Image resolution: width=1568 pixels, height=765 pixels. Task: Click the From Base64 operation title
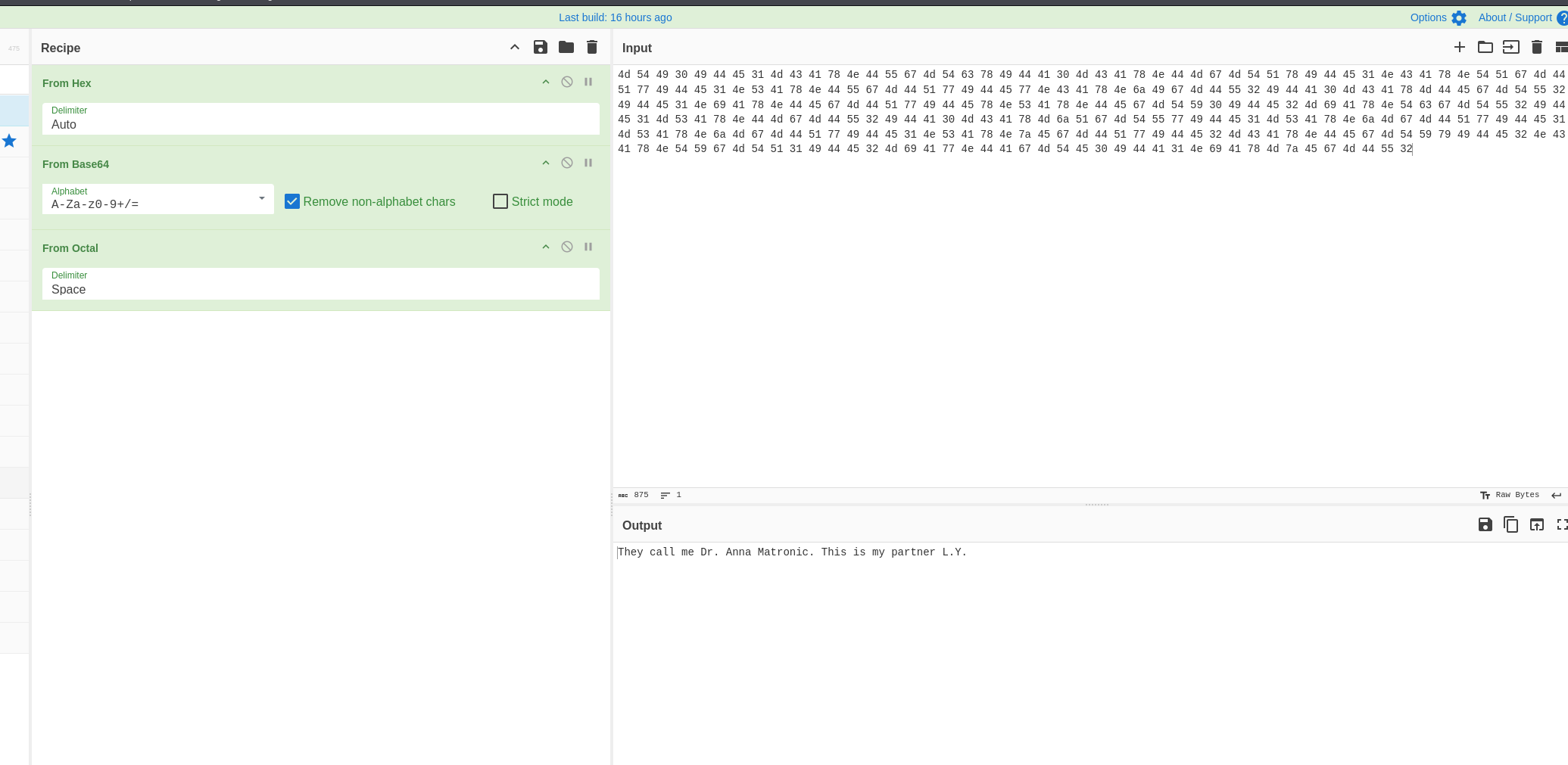(x=76, y=164)
